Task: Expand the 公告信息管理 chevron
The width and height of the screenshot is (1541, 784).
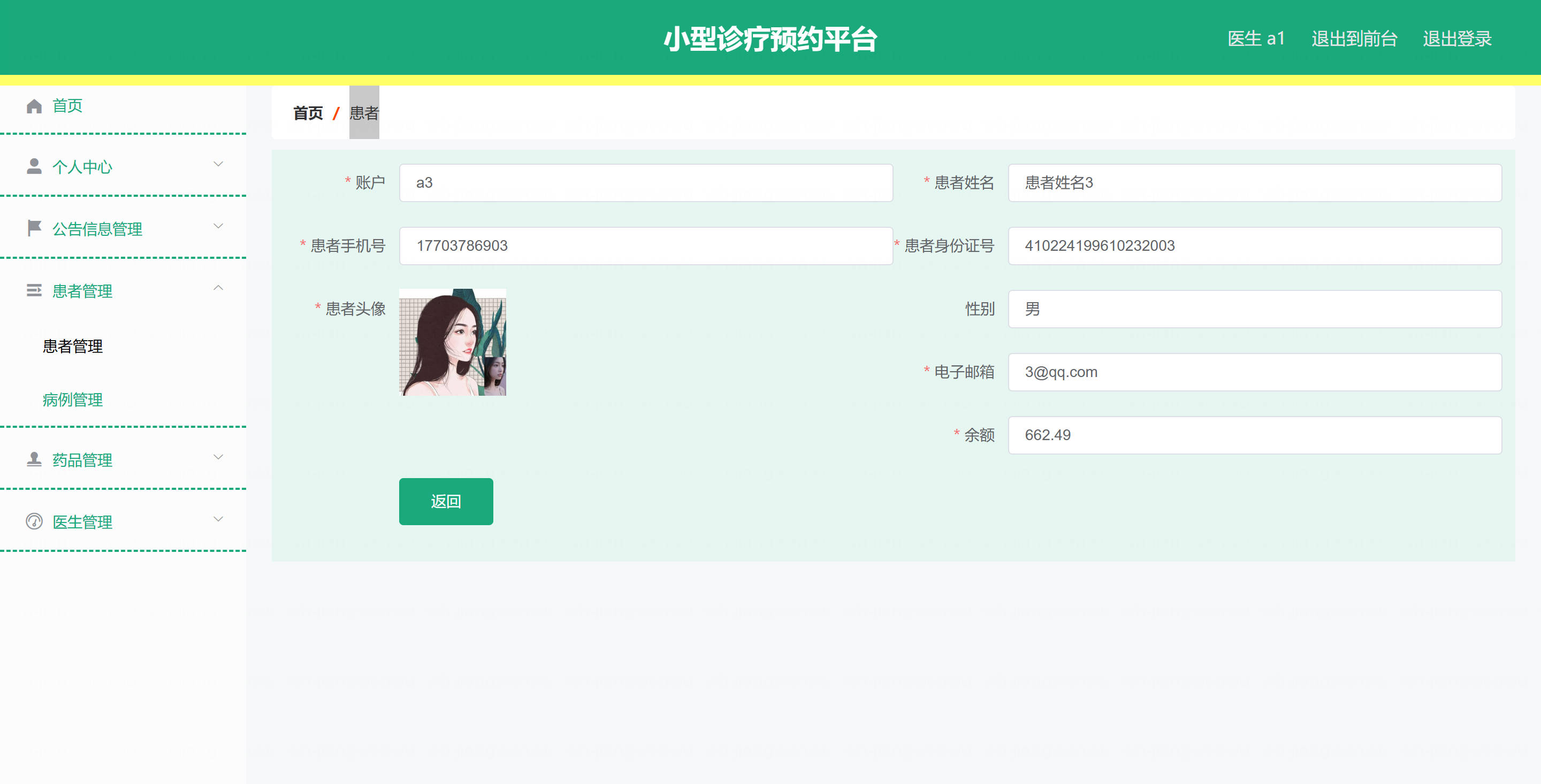Action: click(x=218, y=226)
